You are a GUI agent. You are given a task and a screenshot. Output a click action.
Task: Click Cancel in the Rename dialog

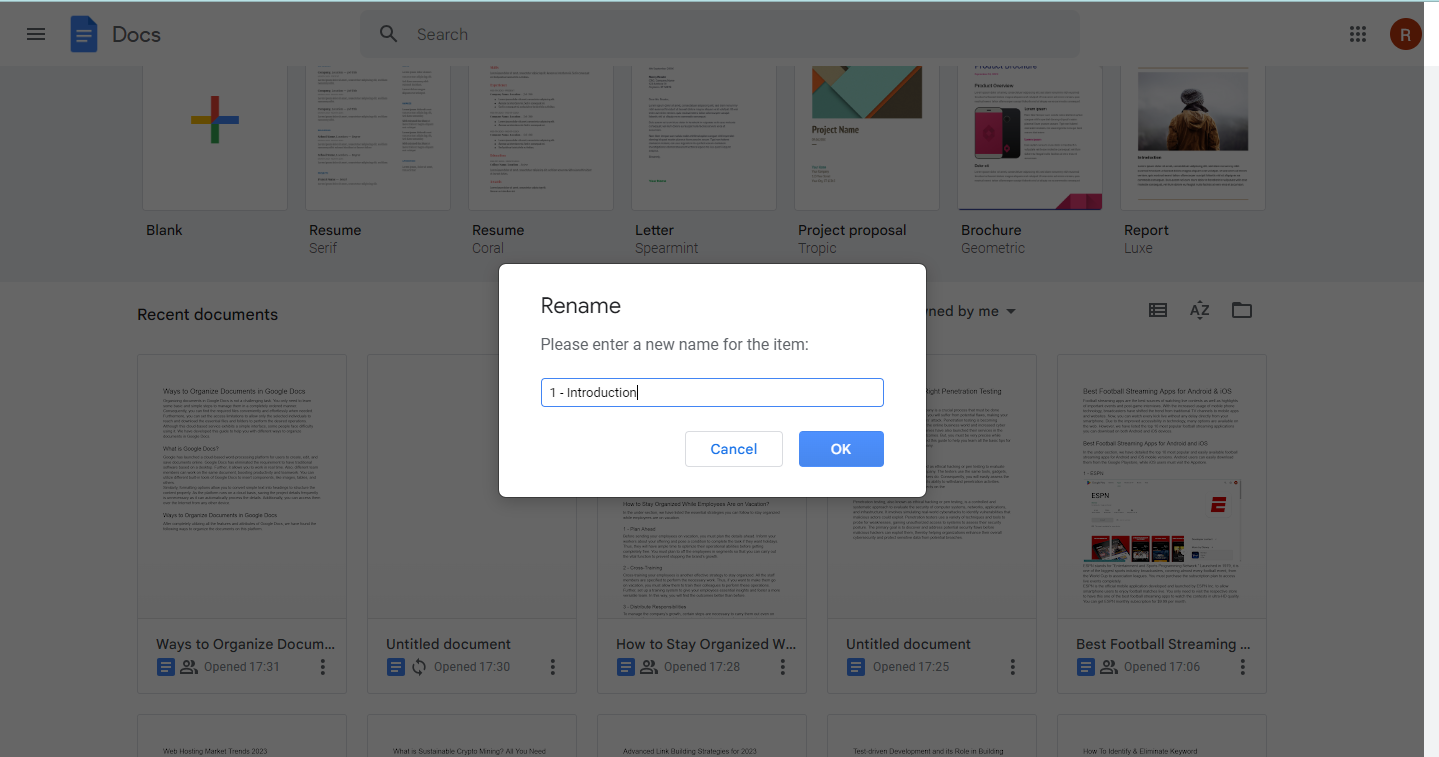point(734,449)
